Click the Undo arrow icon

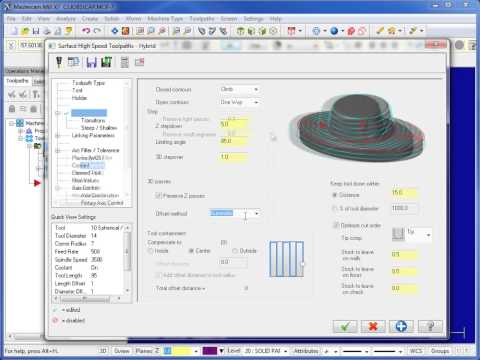pyautogui.click(x=86, y=31)
